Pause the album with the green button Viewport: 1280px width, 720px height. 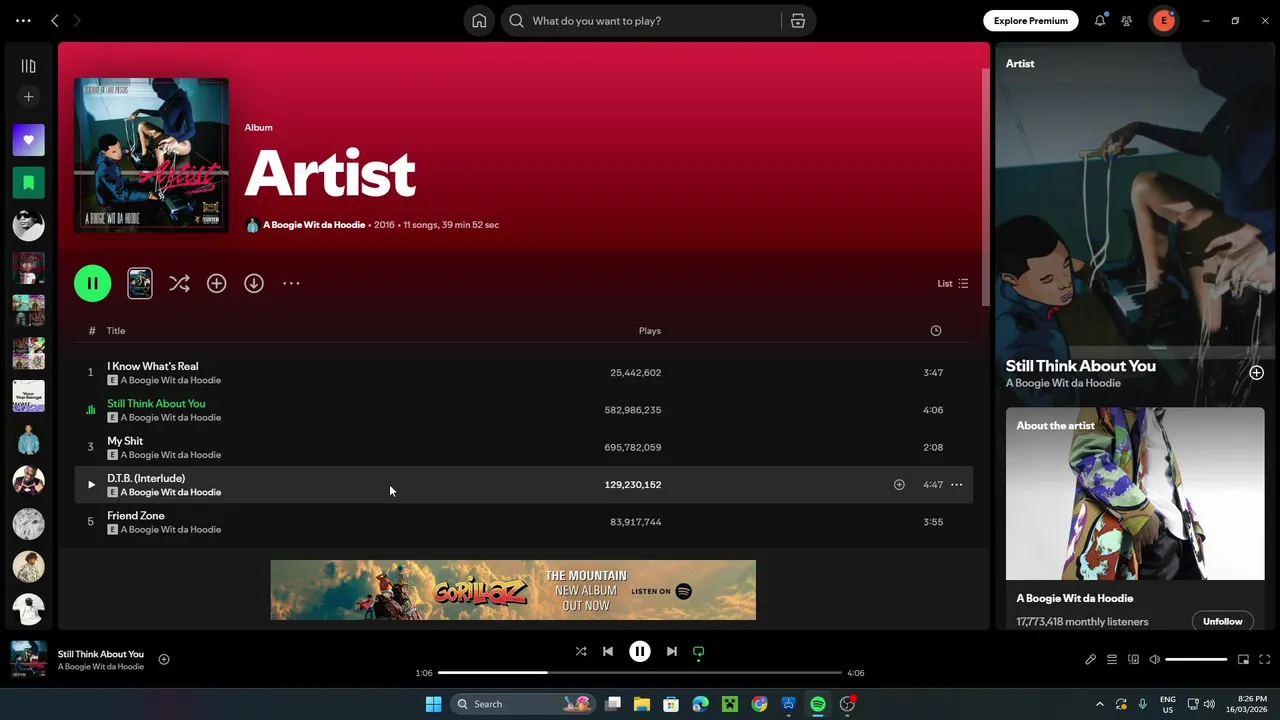coord(92,283)
